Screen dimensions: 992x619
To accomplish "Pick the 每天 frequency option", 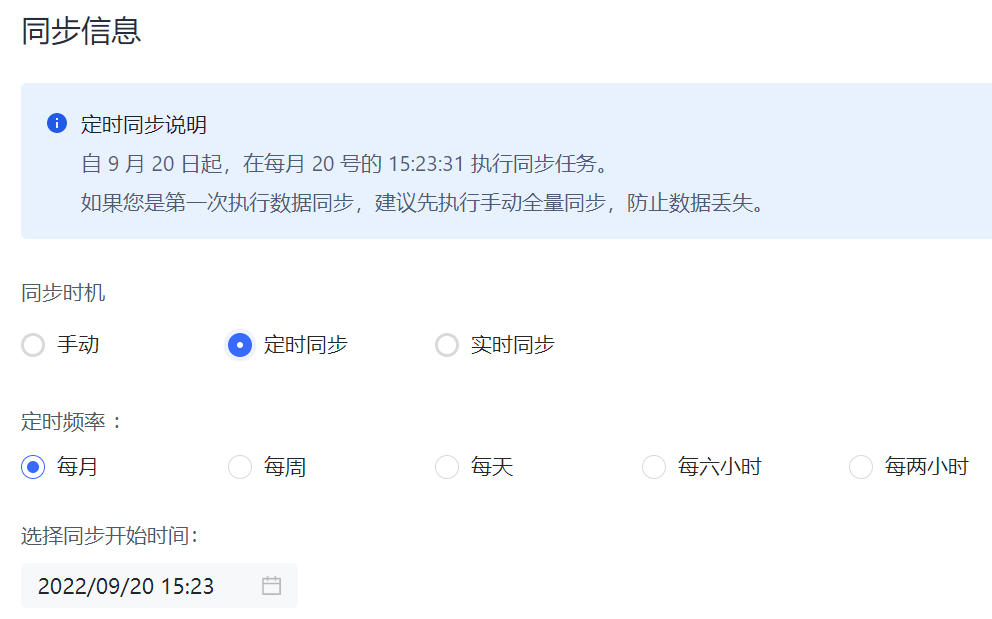I will (447, 467).
